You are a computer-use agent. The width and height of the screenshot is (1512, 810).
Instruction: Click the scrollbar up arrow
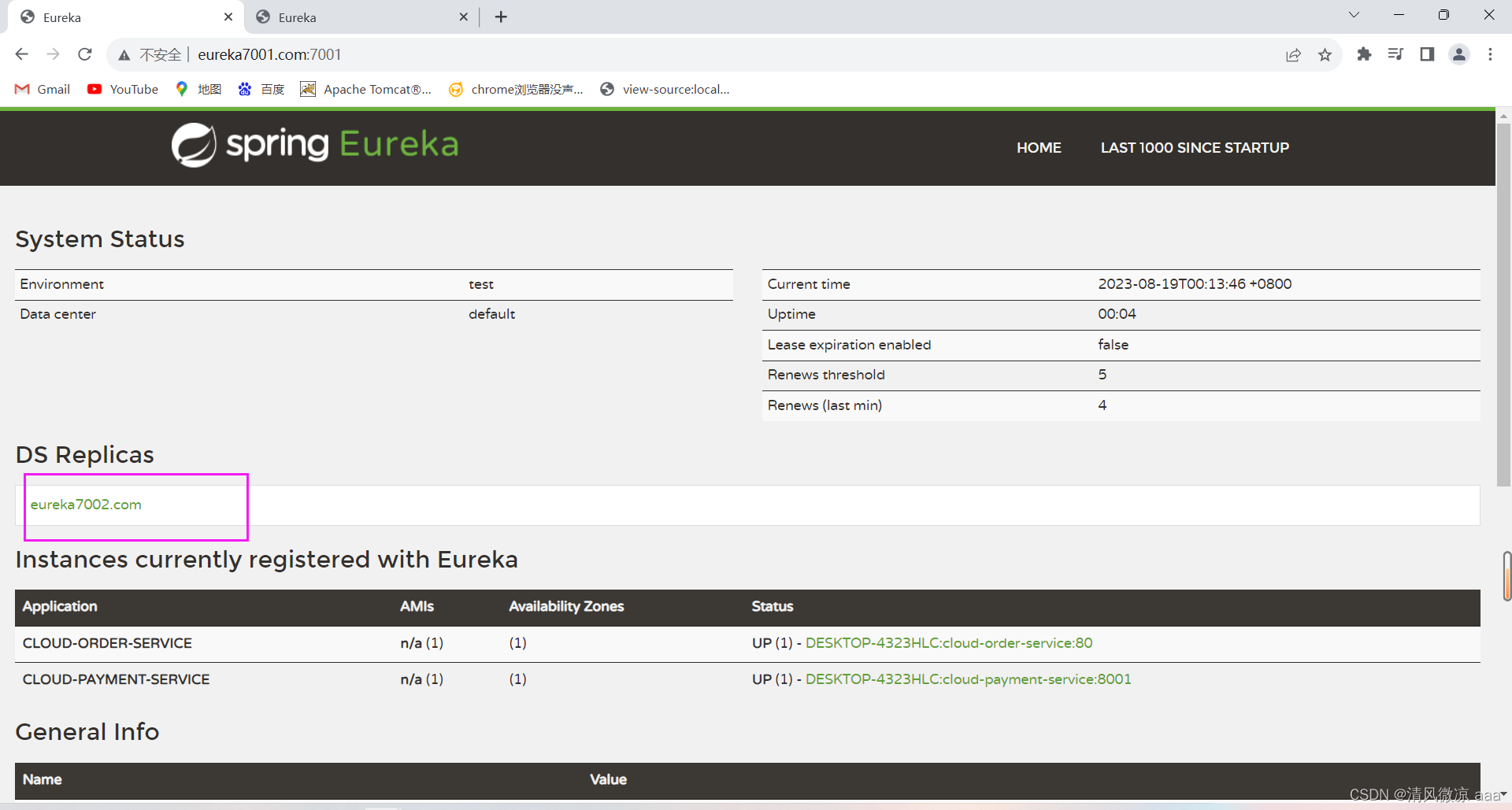click(1503, 116)
